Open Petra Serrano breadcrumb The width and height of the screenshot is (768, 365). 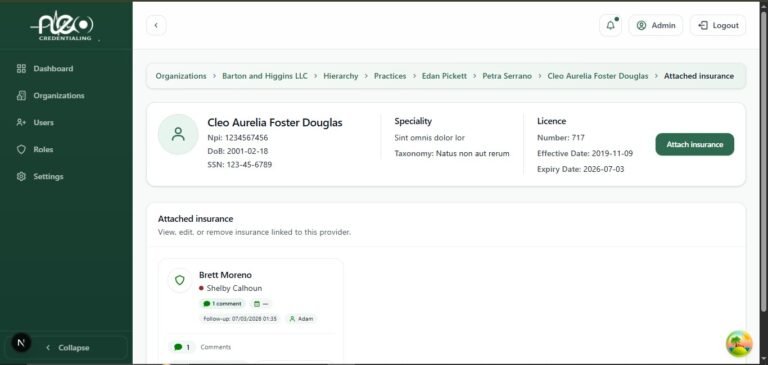(x=507, y=76)
